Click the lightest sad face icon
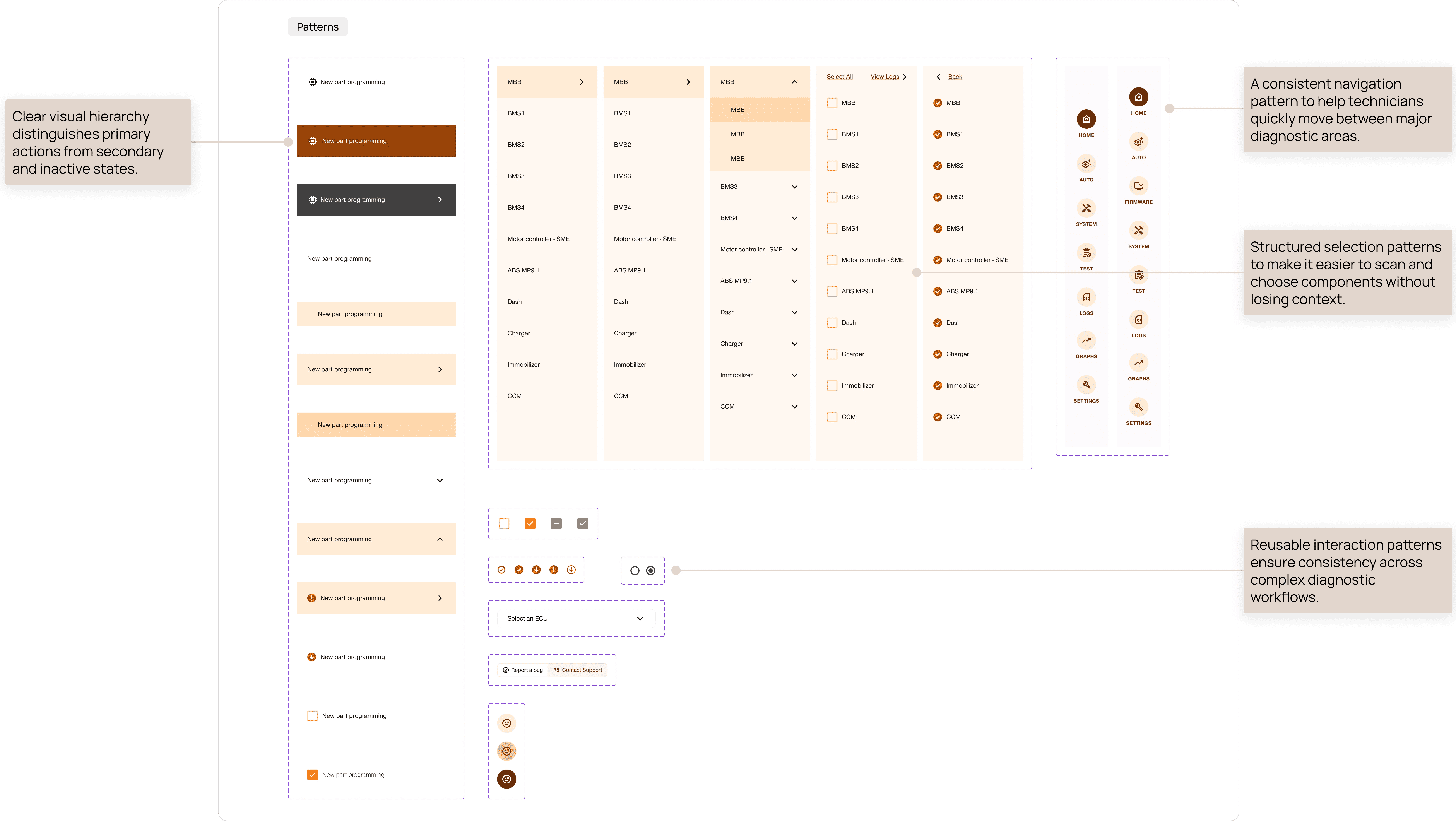Viewport: 1456px width, 821px height. 506,723
